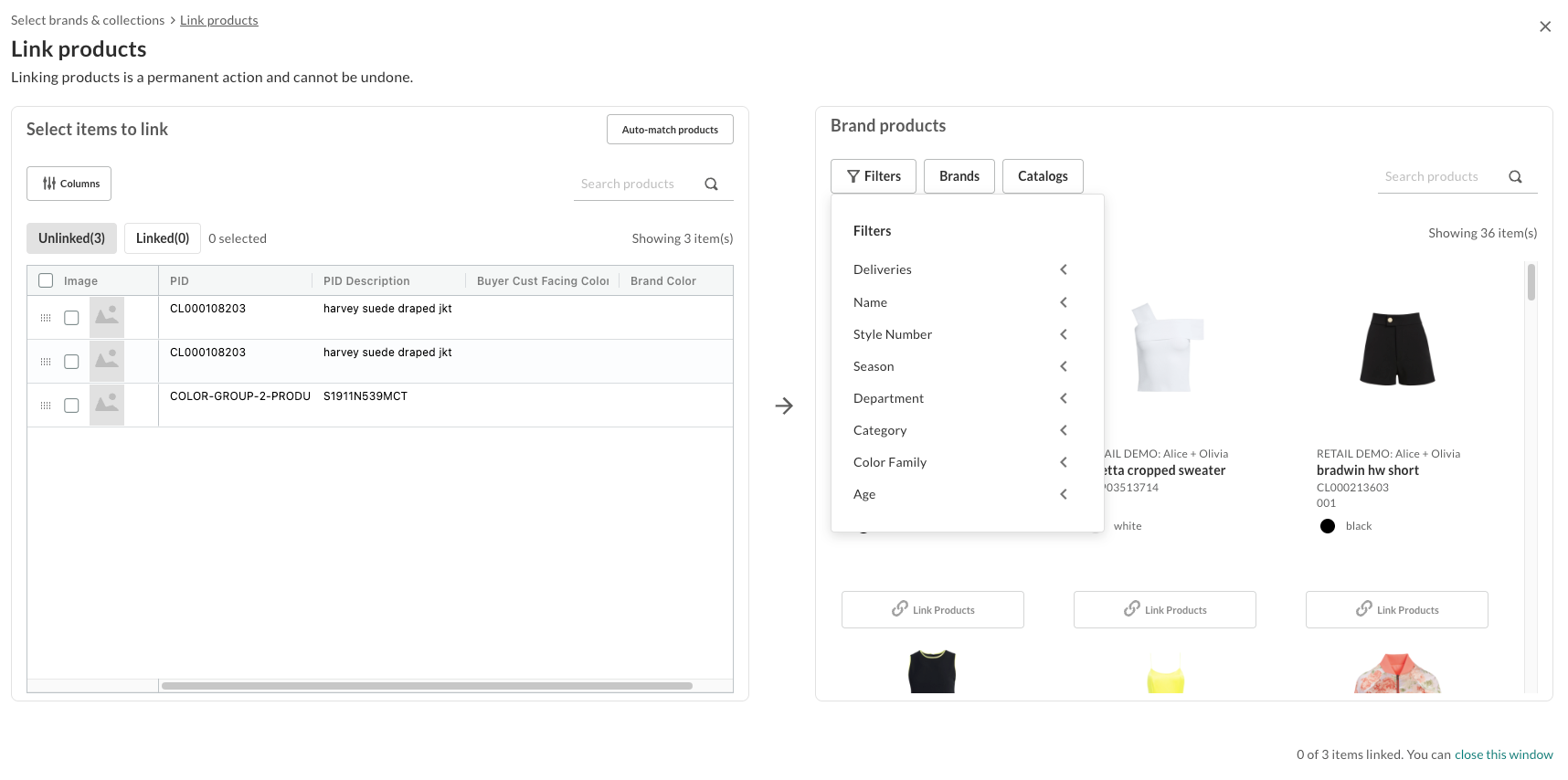The image size is (1568, 780).
Task: Click the Brand products search magnifier icon
Action: click(x=1515, y=177)
